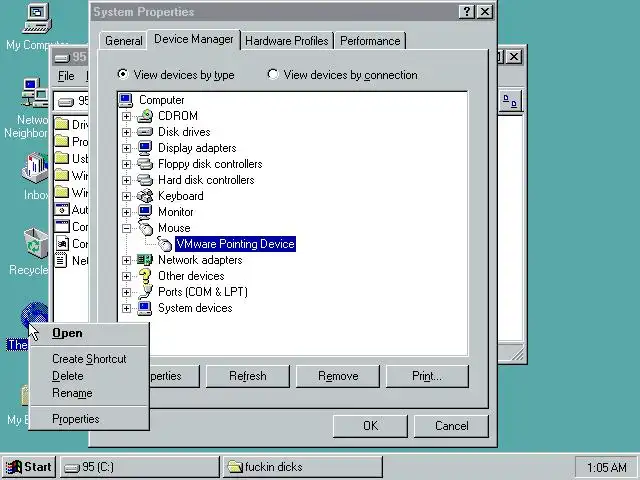Click the question mark help button in System Properties
The height and width of the screenshot is (480, 640).
point(467,12)
